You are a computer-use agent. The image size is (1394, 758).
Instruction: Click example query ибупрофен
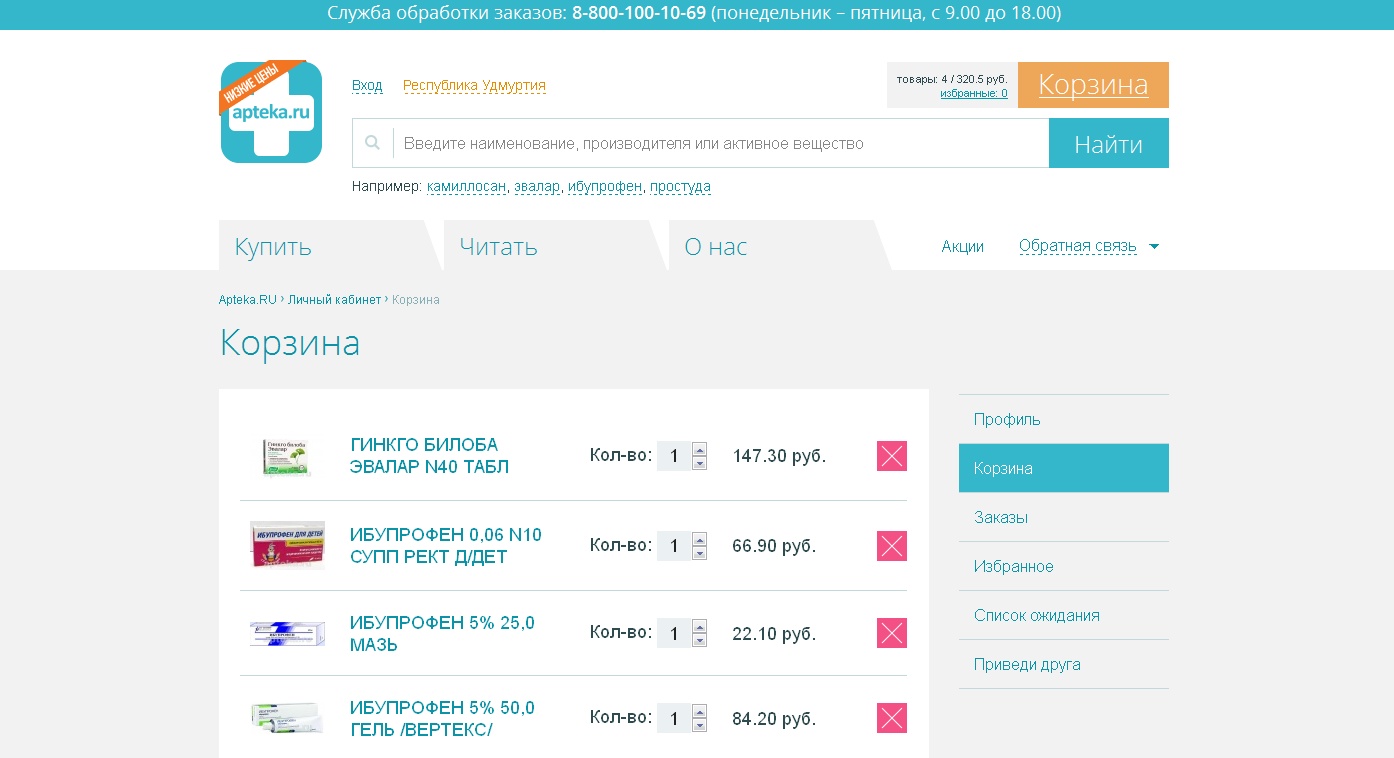tap(605, 186)
